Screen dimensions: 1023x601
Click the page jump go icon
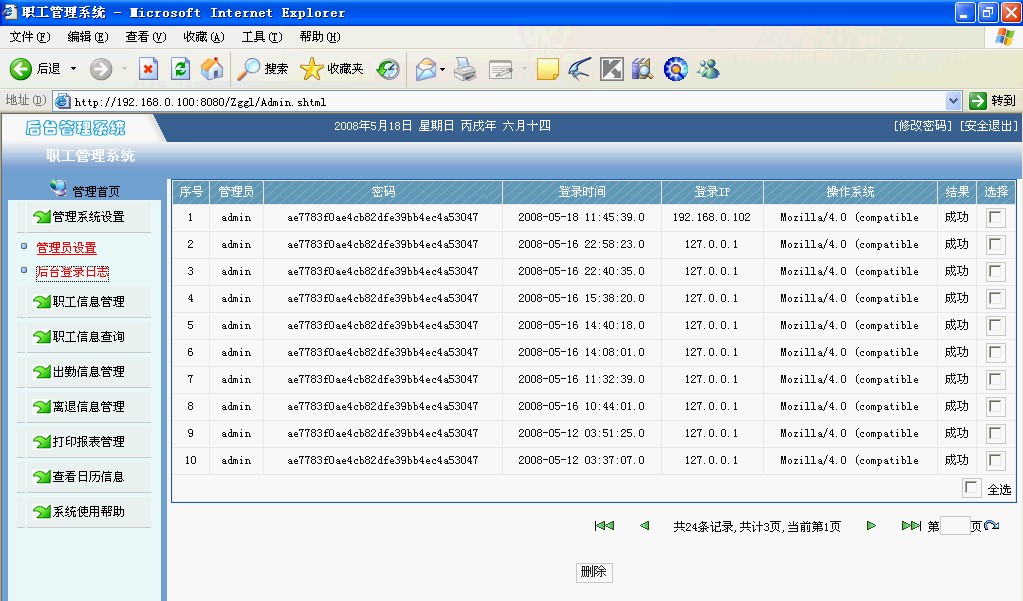click(992, 525)
